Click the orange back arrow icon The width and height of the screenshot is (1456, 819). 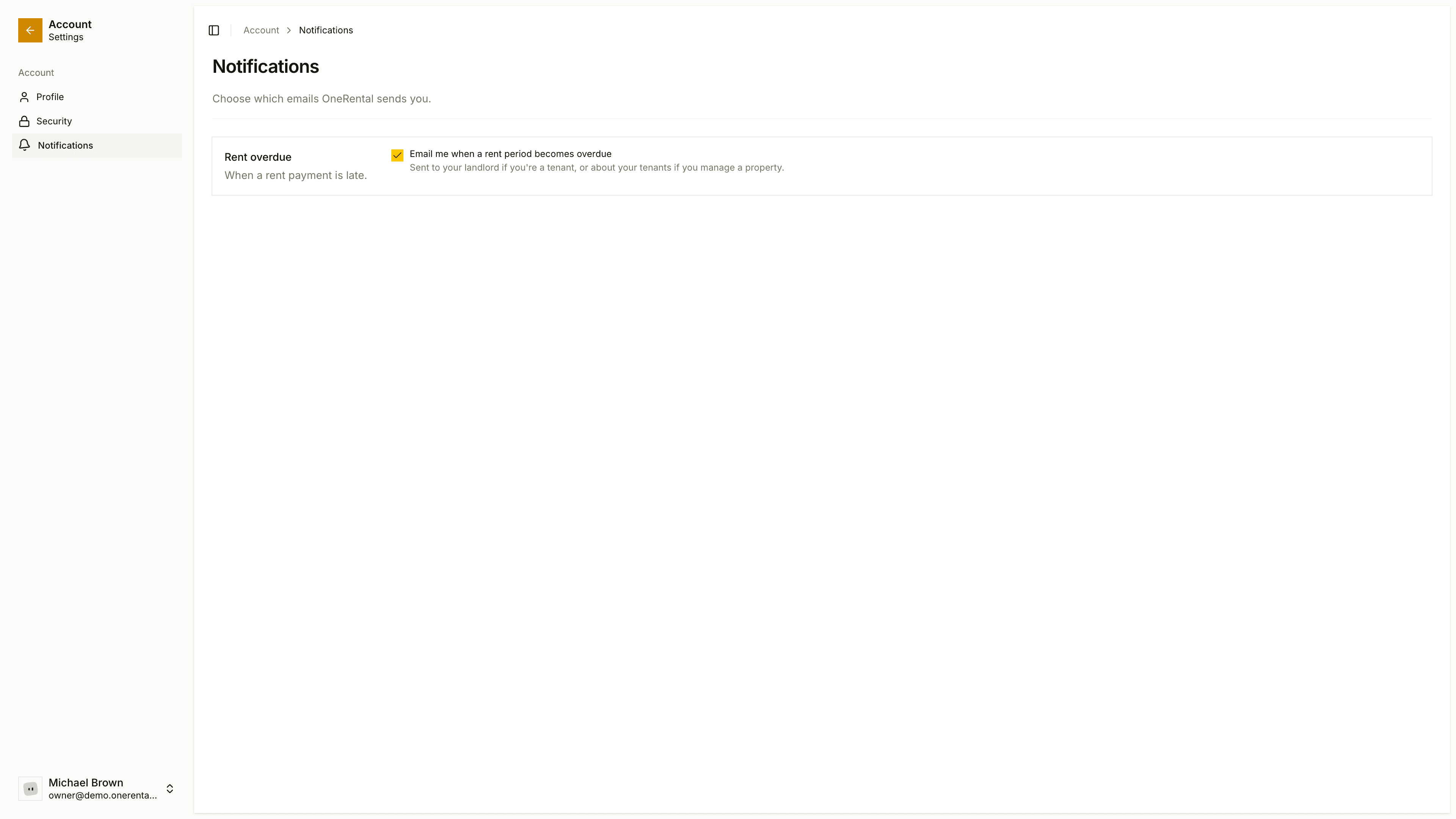[30, 30]
